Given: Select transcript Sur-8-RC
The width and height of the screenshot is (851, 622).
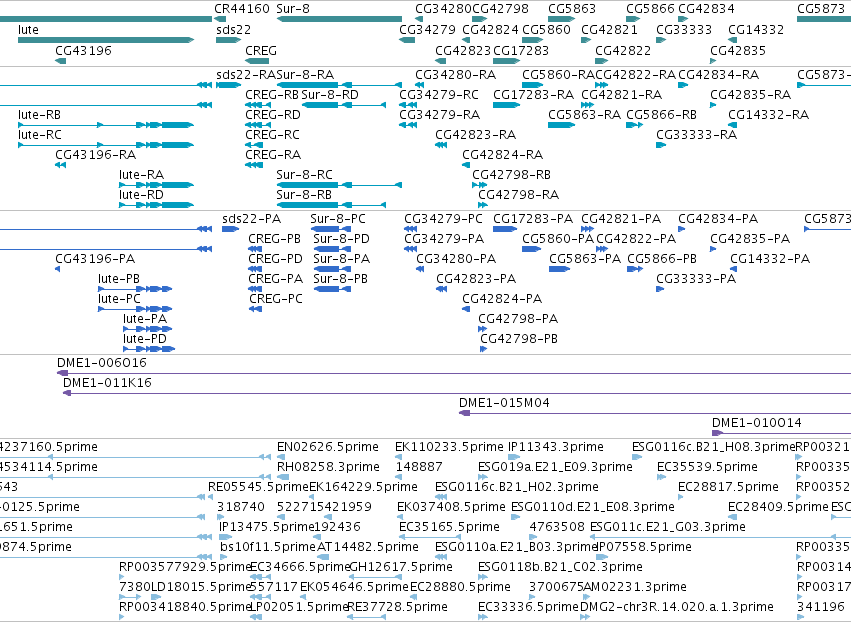Looking at the screenshot, I should (x=304, y=175).
